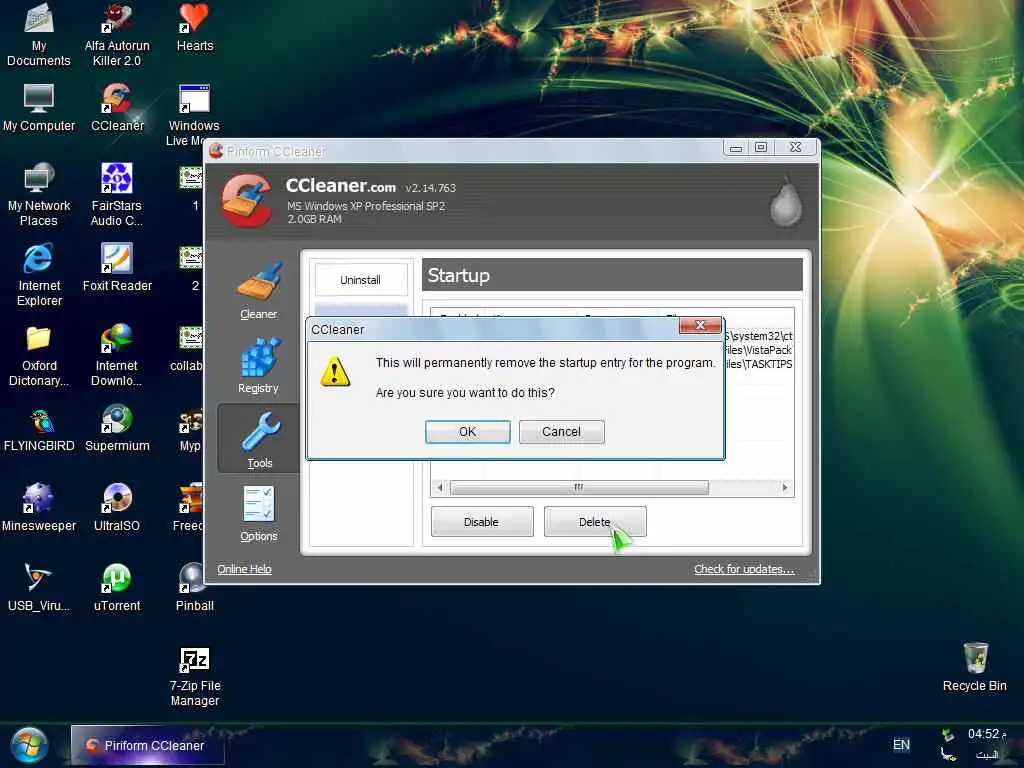The image size is (1024, 768).
Task: Click the warning triangle icon in dialog
Action: tap(335, 372)
